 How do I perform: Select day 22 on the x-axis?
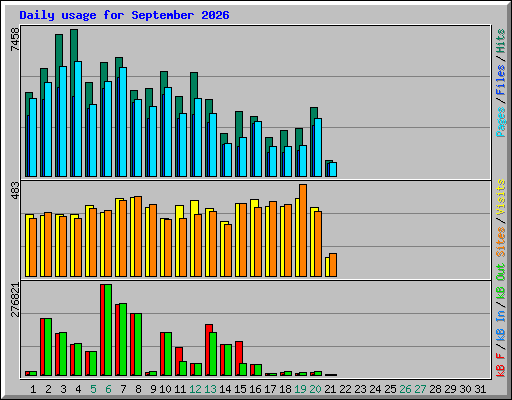click(345, 389)
